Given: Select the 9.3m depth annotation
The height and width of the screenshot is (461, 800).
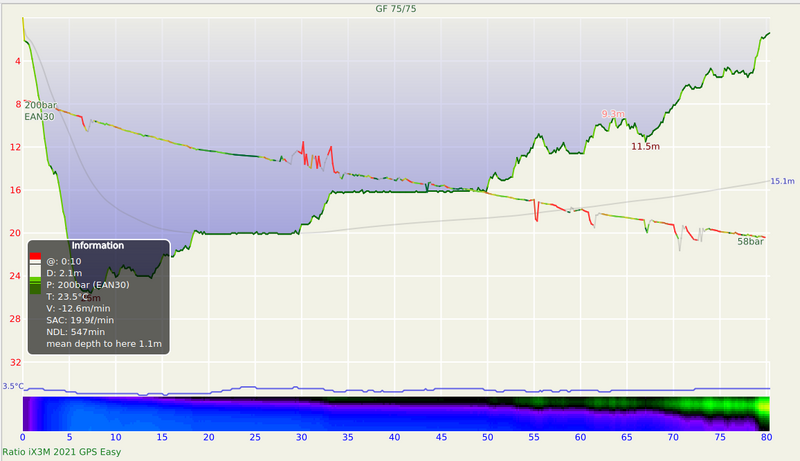Looking at the screenshot, I should click(x=613, y=114).
